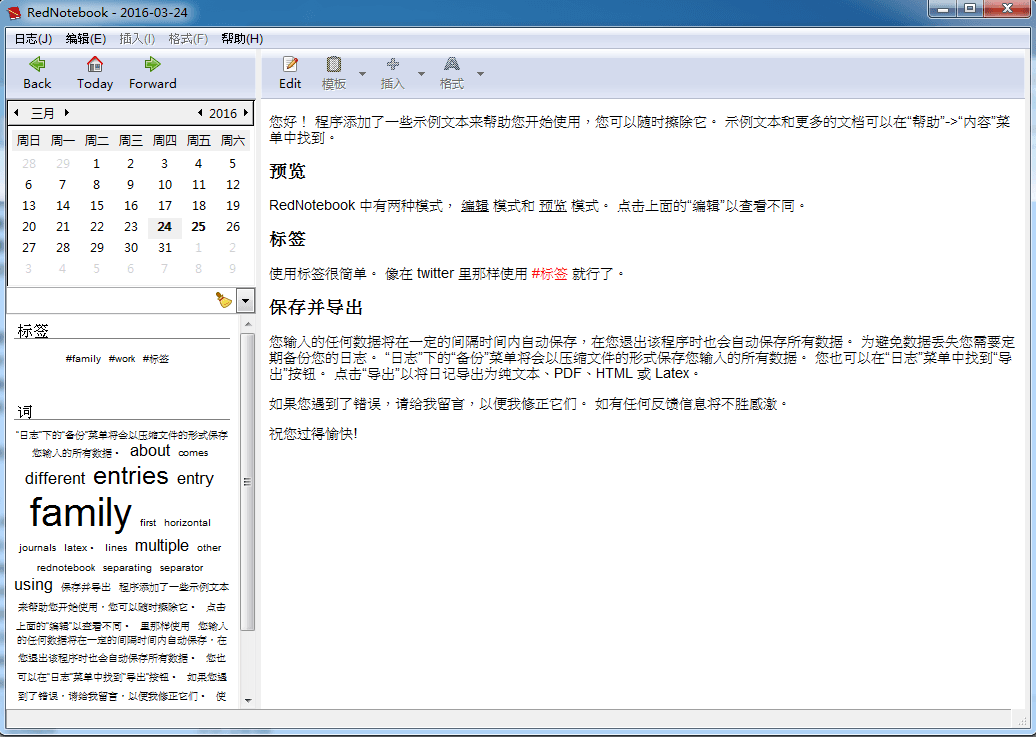
Task: Open the 模板 dropdown arrow
Action: point(362,73)
